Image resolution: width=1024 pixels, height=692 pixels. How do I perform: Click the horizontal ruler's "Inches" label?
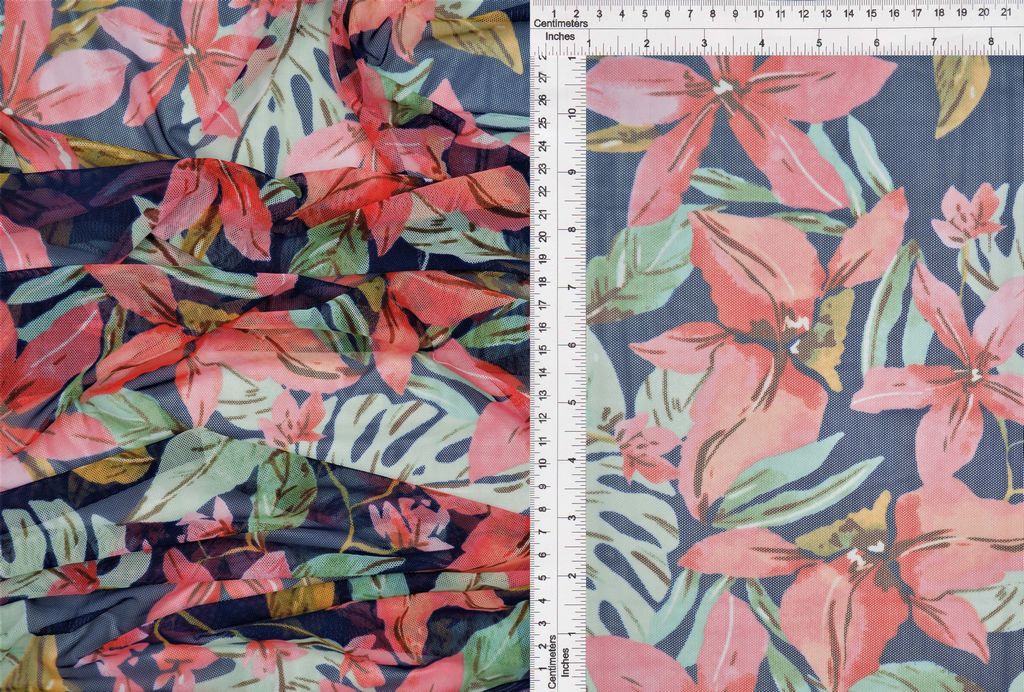[560, 37]
